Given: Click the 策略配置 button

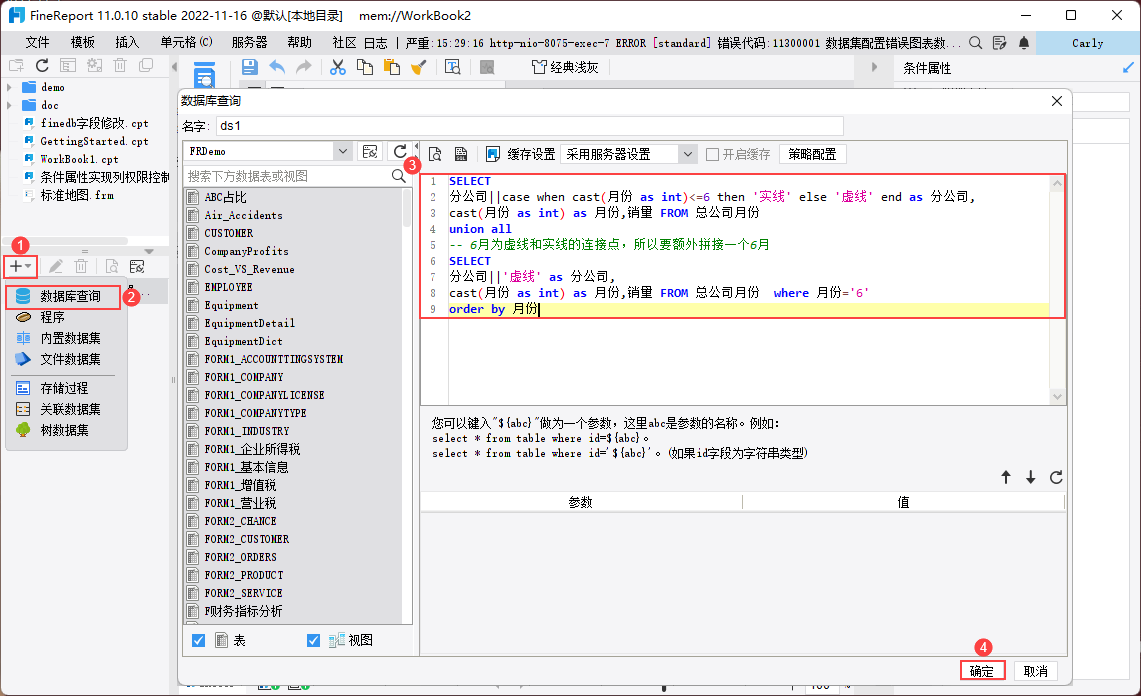Looking at the screenshot, I should [x=812, y=154].
